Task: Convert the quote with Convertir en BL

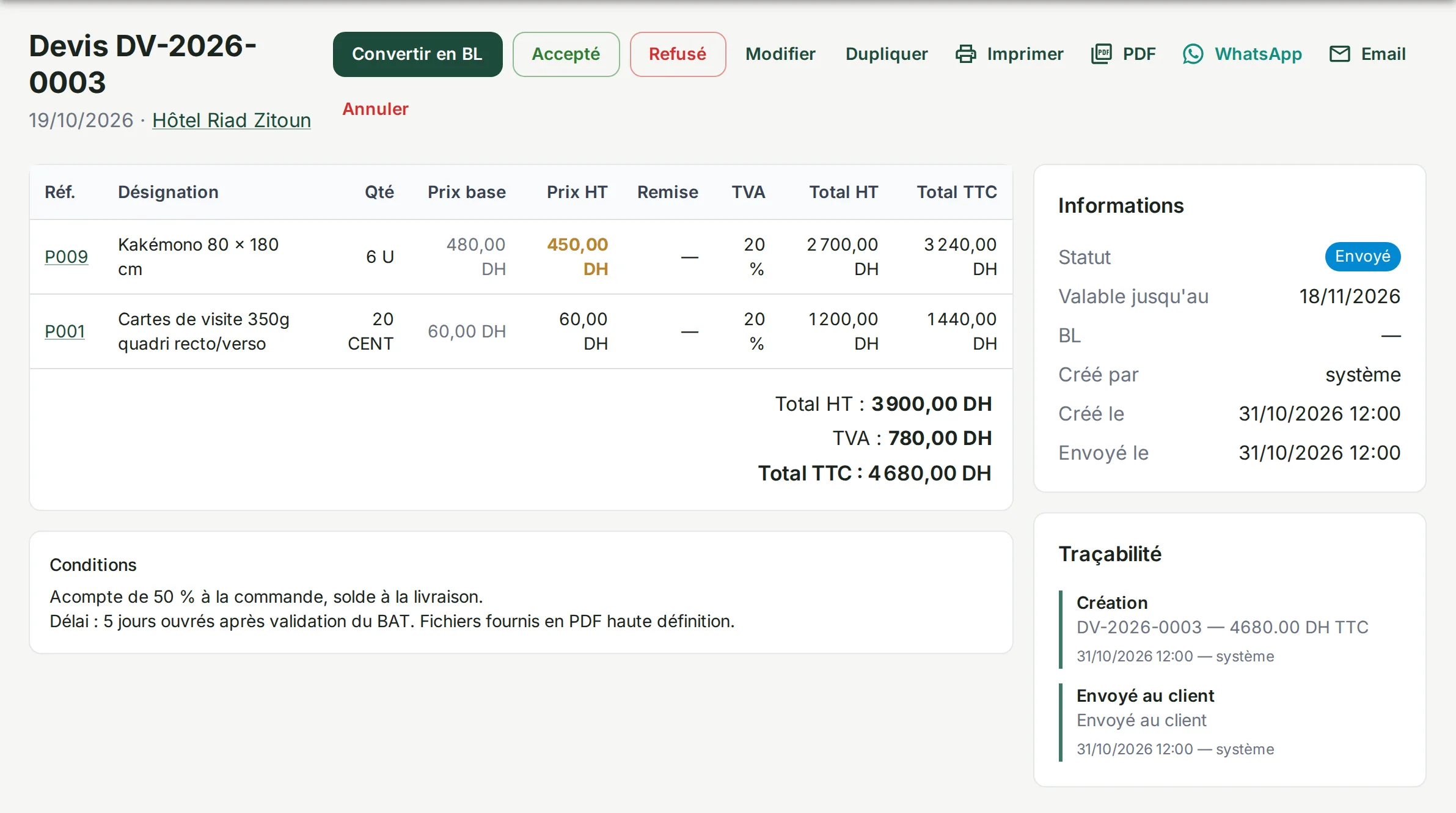Action: coord(417,54)
